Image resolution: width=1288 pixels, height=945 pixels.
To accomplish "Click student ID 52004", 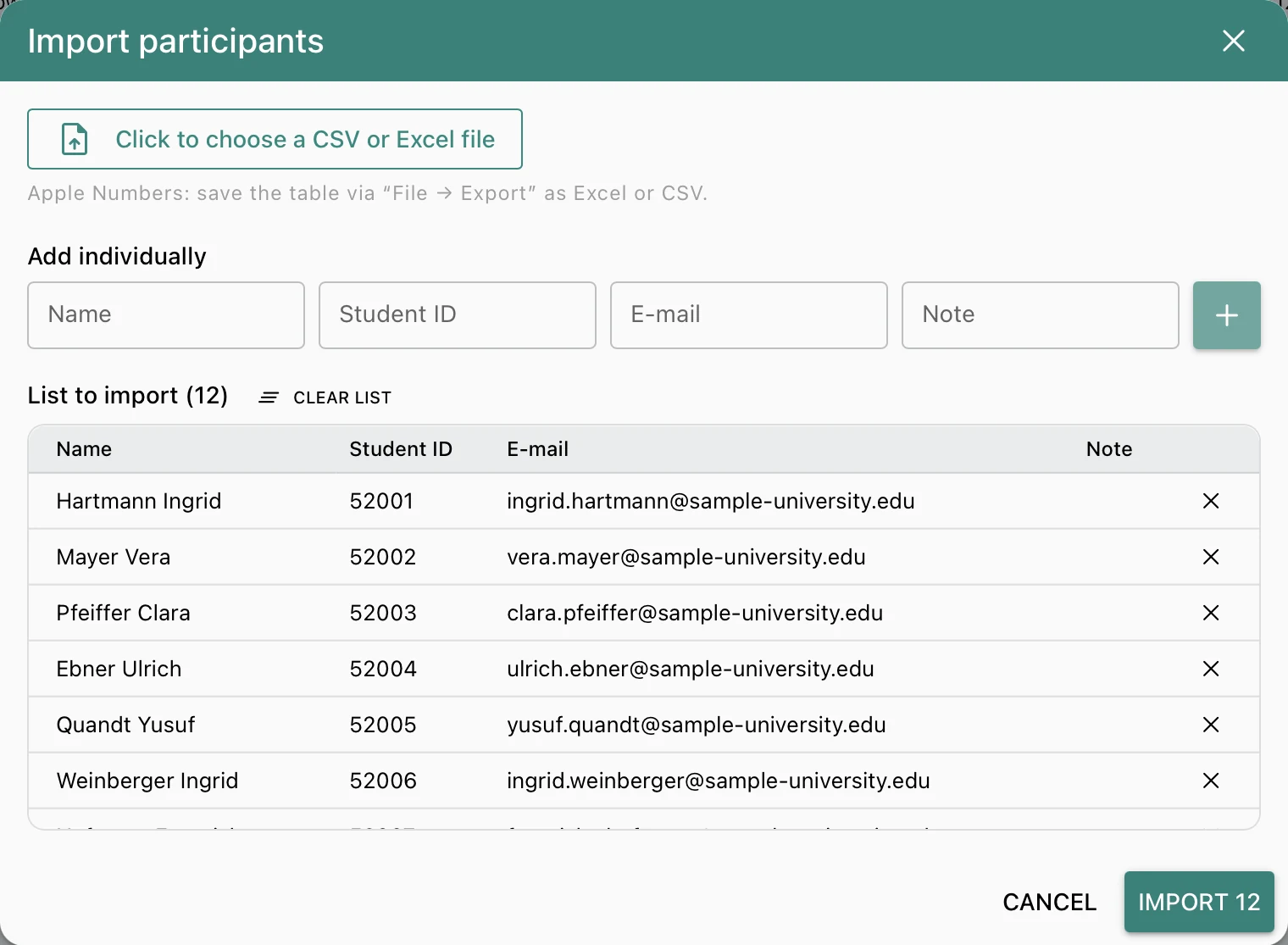I will point(383,669).
